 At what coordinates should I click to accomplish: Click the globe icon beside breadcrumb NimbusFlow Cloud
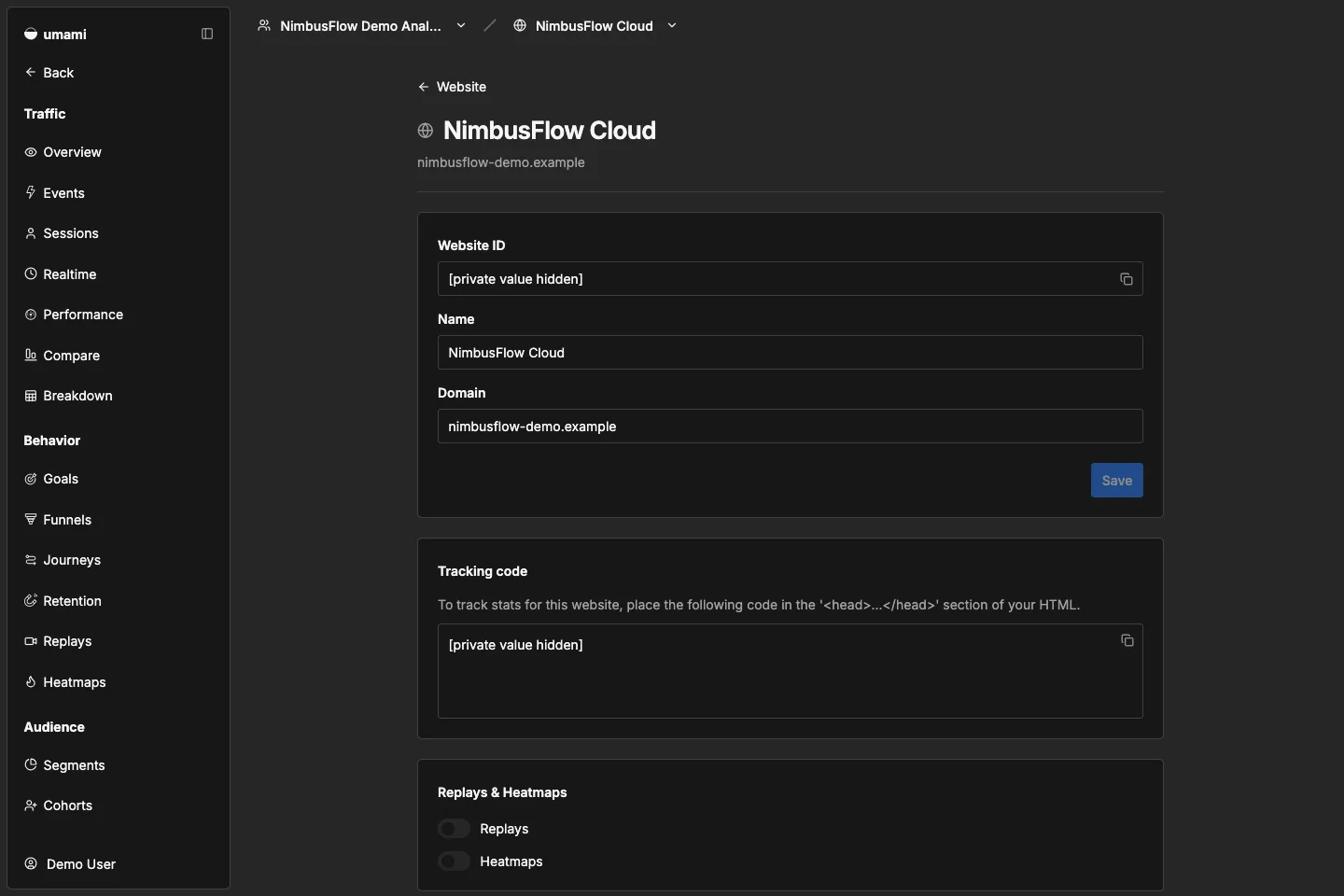(520, 25)
